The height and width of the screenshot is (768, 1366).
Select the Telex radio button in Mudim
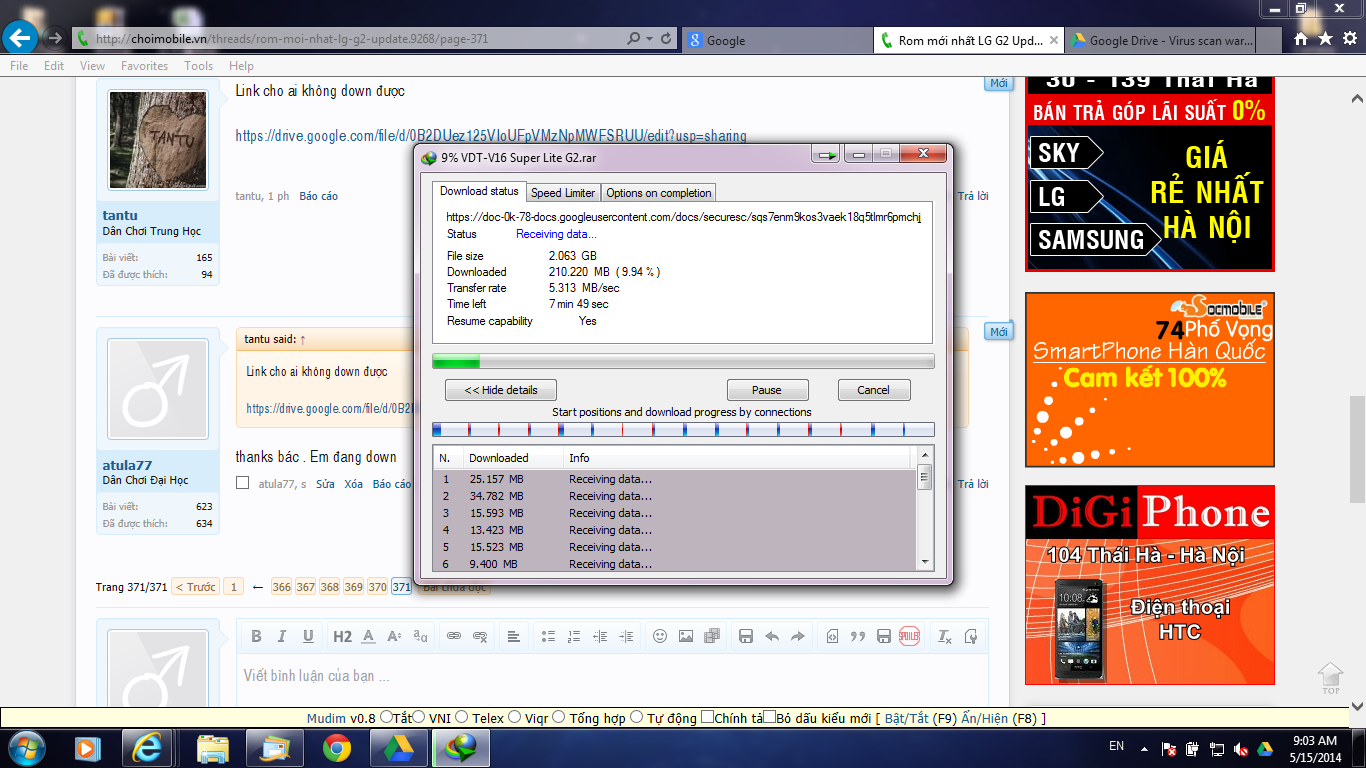[x=464, y=717]
